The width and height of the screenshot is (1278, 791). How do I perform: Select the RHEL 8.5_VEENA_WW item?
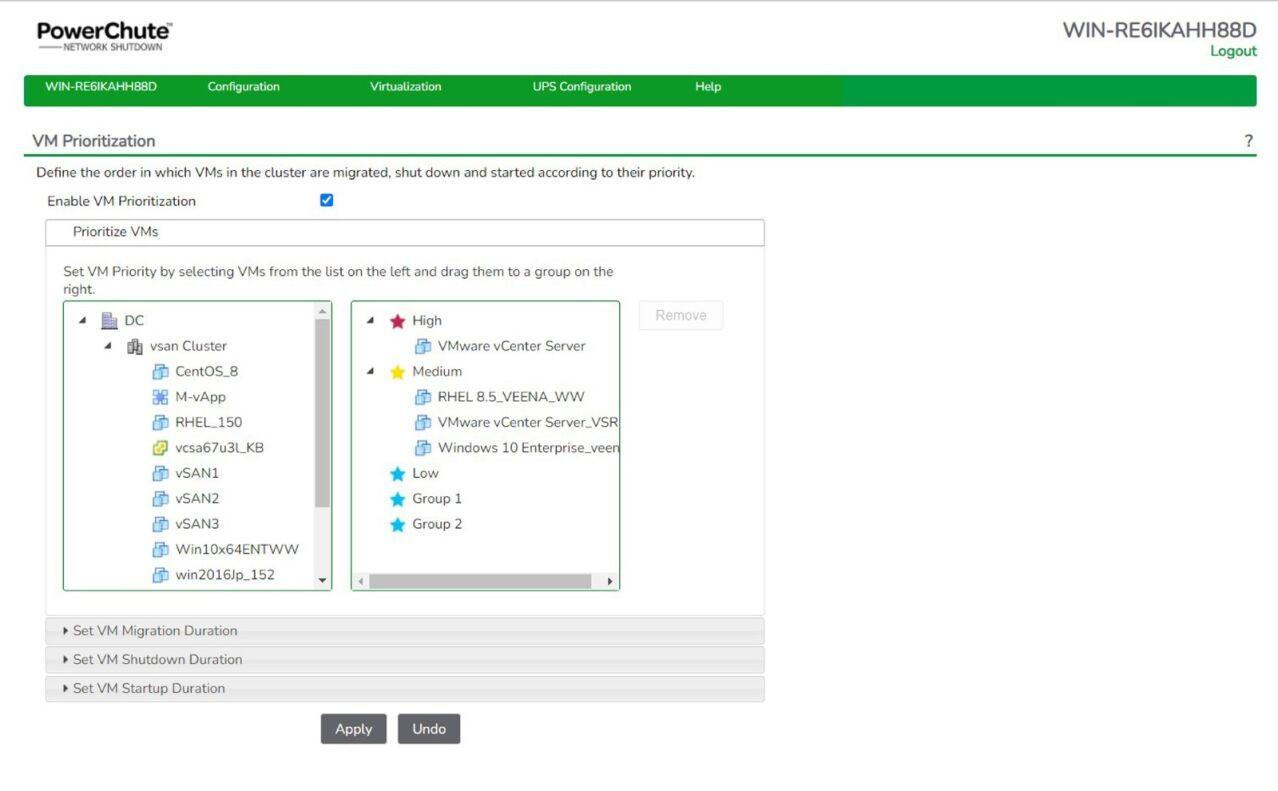[510, 397]
